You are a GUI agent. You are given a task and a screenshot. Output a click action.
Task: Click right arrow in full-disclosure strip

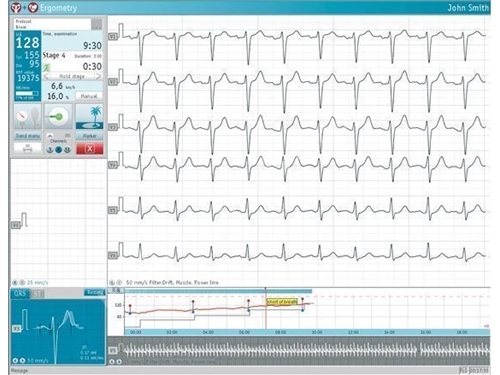tap(119, 361)
